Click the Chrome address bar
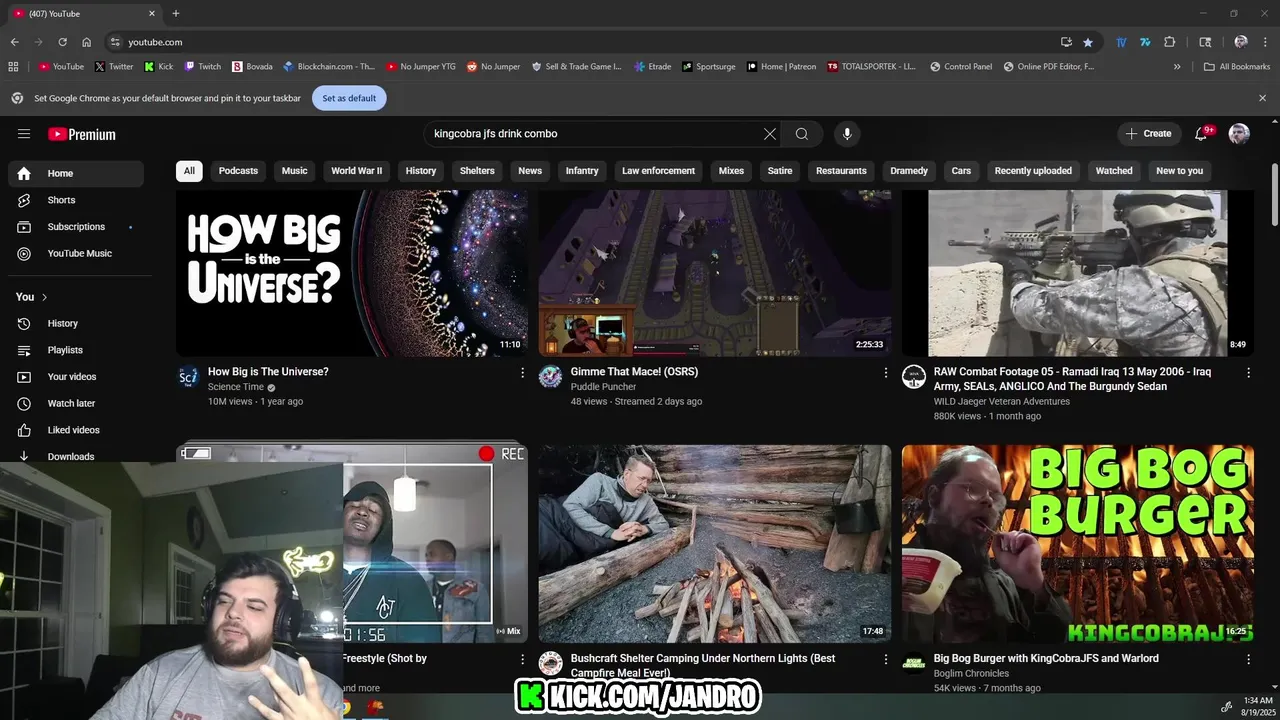This screenshot has height=720, width=1280. [x=590, y=42]
